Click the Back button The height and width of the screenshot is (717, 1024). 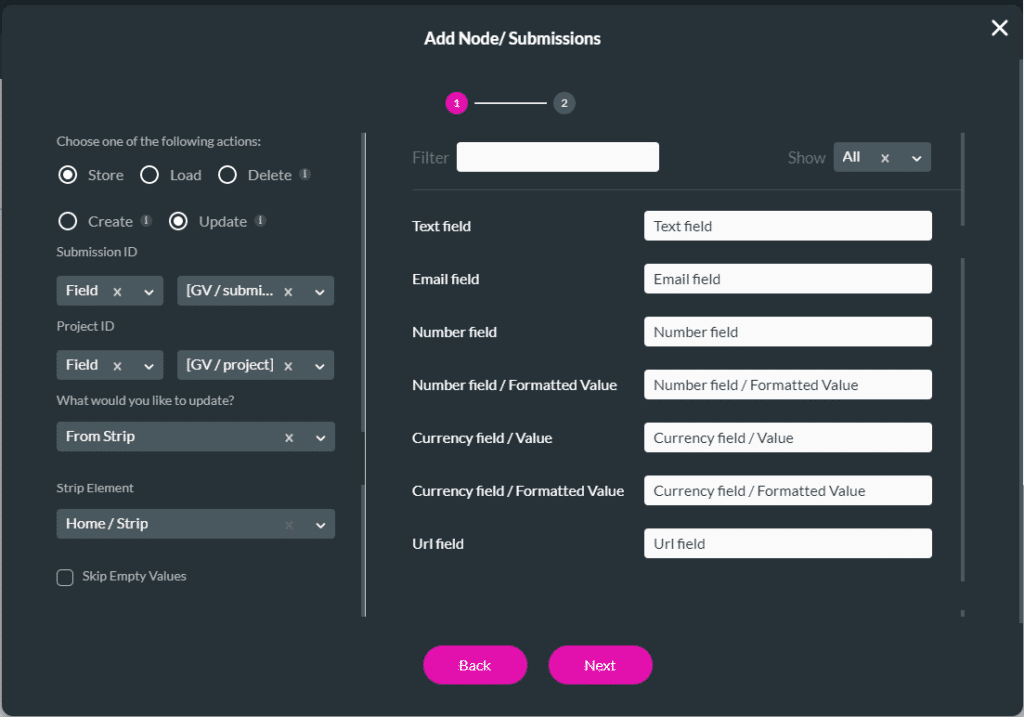click(x=475, y=665)
